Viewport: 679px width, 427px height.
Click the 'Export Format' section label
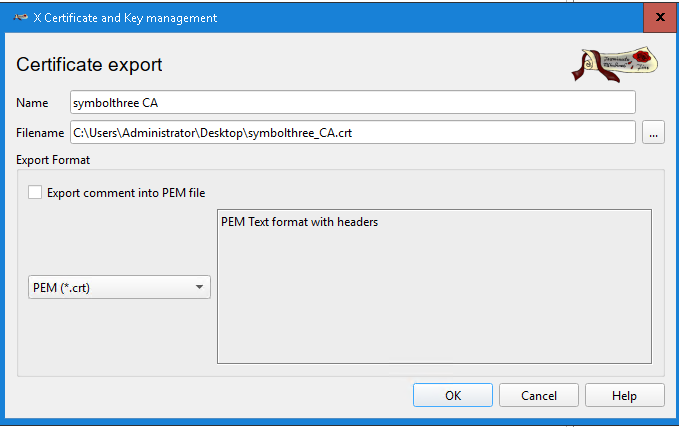pyautogui.click(x=54, y=159)
